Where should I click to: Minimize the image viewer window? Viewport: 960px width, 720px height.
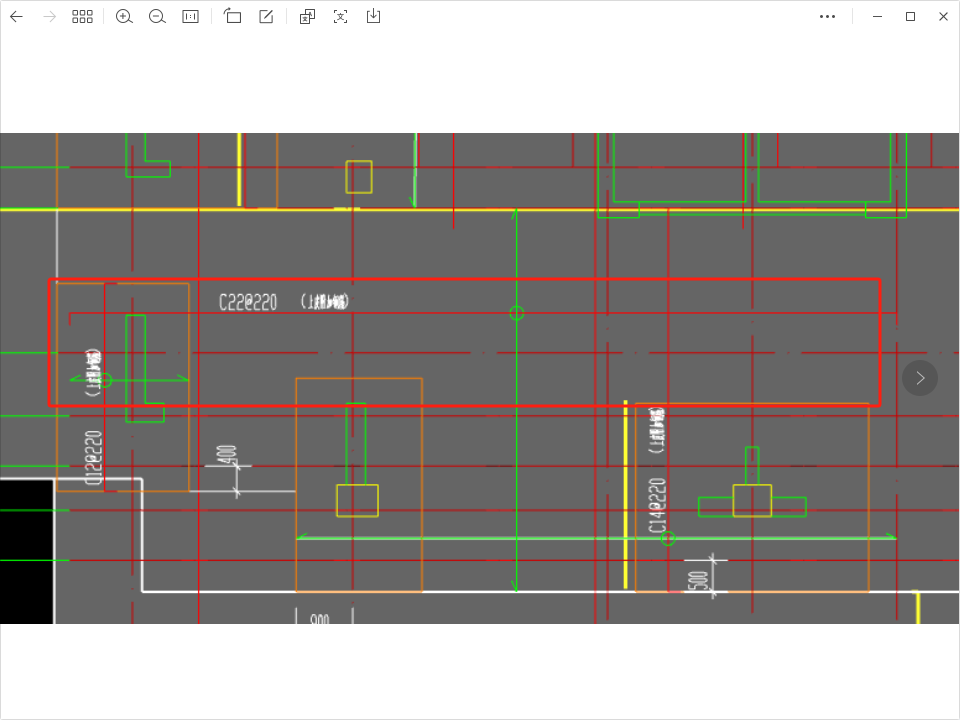tap(877, 17)
